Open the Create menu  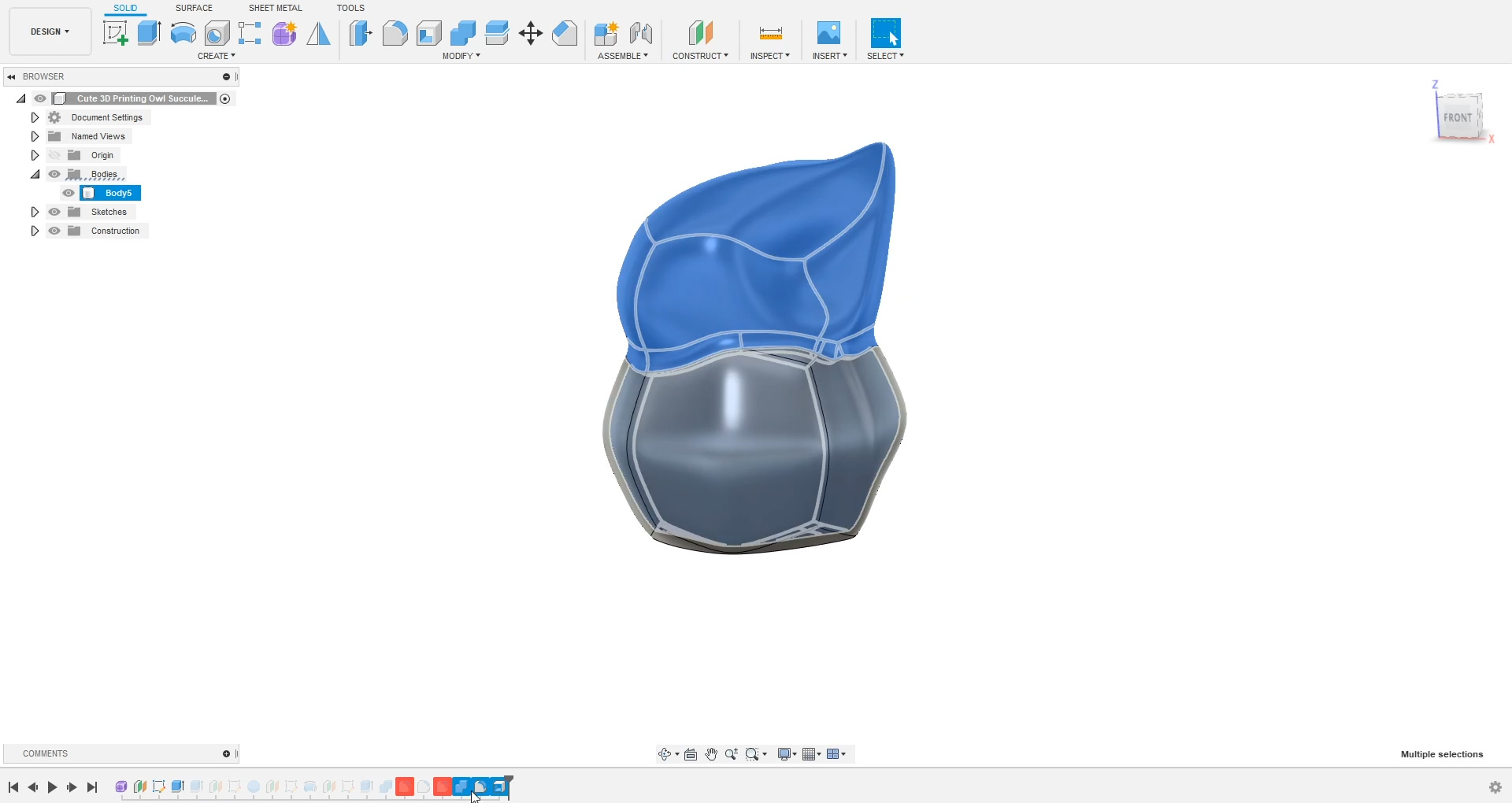coord(217,56)
